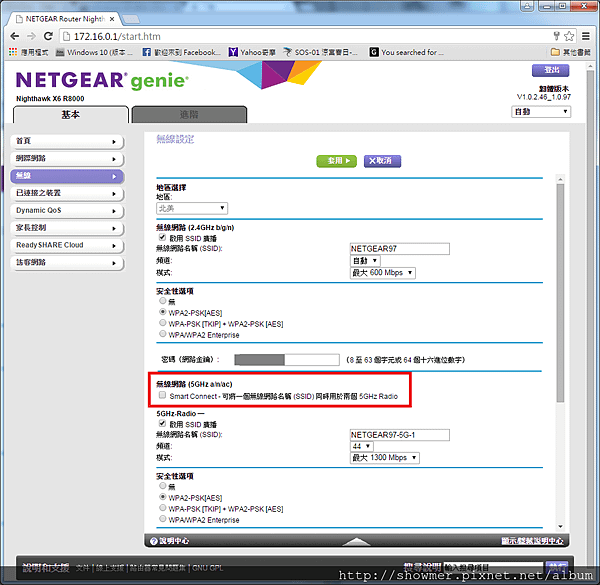This screenshot has height=585, width=600.
Task: Select WPA-PSK [TKIP] + WPA2-PSK [AES] for 2.4GHz
Action: 163,323
